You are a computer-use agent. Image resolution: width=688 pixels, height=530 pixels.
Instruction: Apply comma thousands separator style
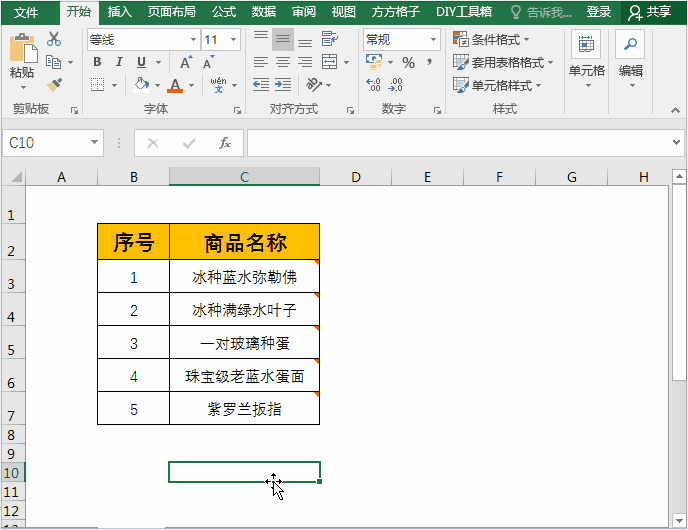[430, 62]
